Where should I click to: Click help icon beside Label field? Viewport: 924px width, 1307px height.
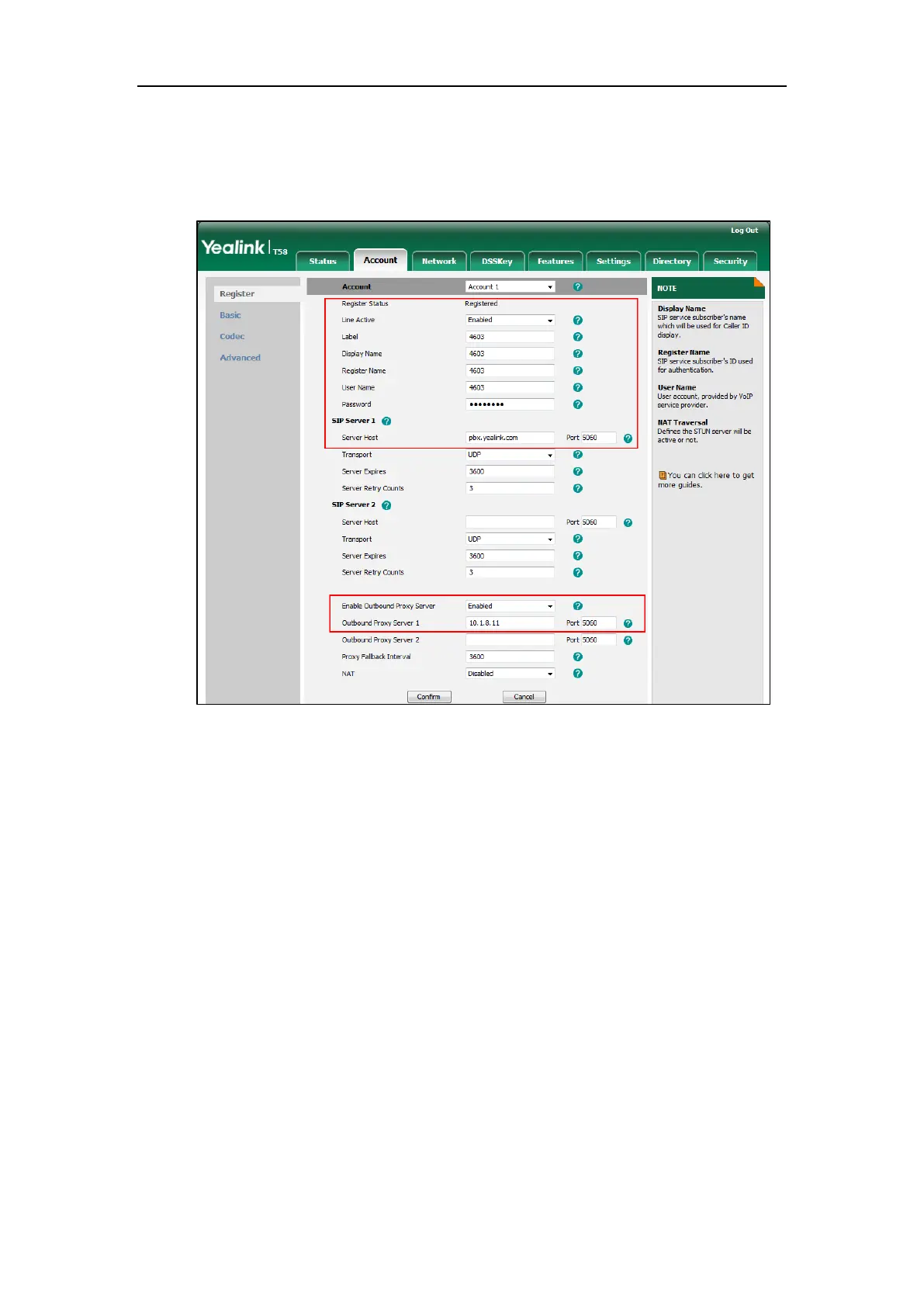coord(577,337)
